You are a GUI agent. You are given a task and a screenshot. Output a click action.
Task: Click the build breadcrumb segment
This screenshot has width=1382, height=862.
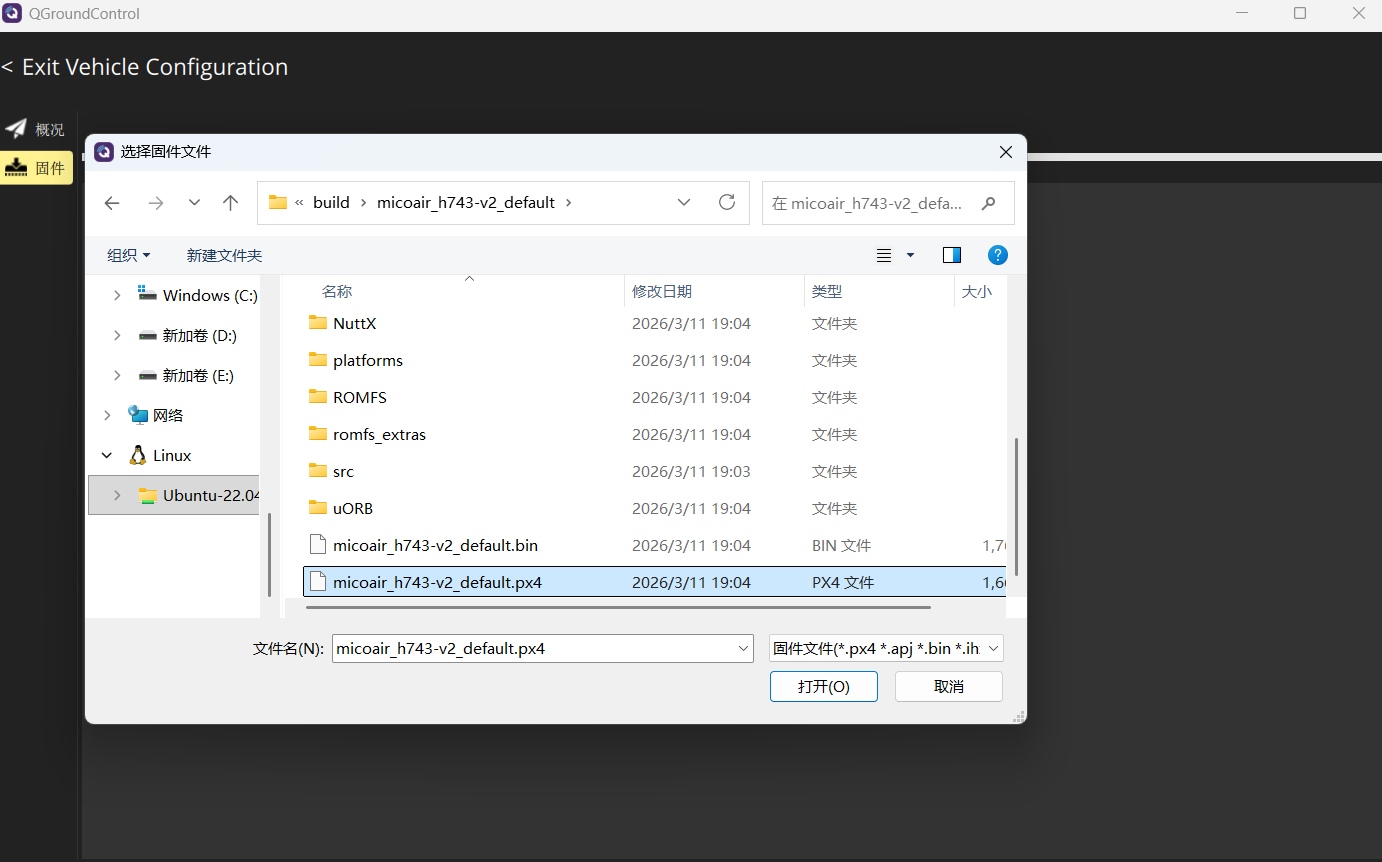coord(331,202)
